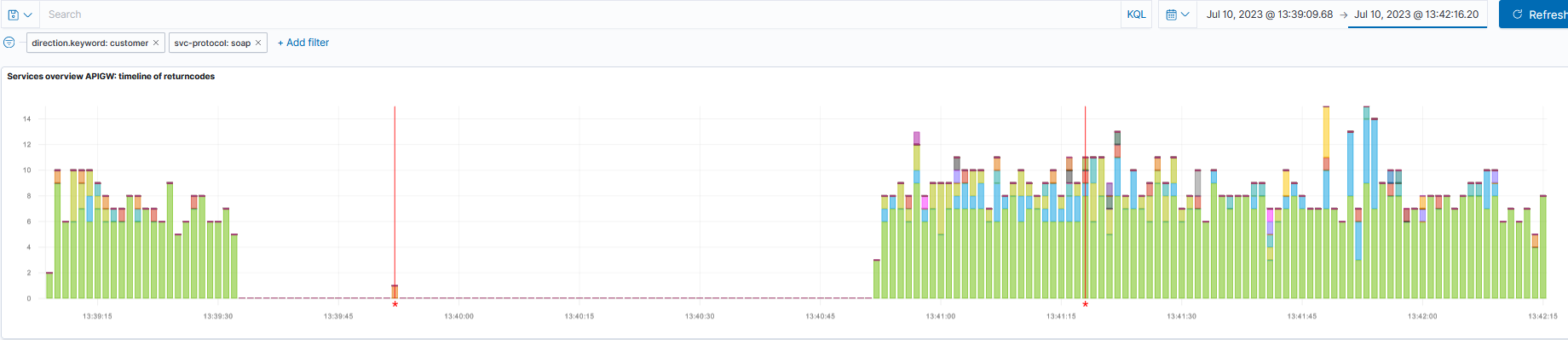This screenshot has height=340, width=1568.
Task: Select the panel title 'Services overview APIGW: timeline of returncodes'
Action: [111, 77]
